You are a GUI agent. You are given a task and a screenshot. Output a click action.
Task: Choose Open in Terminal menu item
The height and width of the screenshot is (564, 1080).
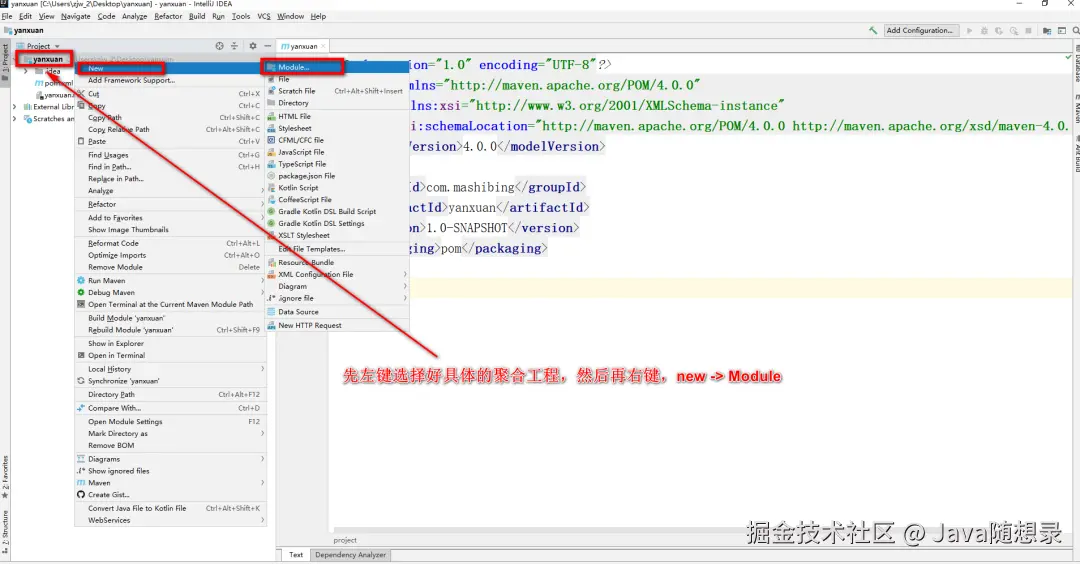(171, 355)
